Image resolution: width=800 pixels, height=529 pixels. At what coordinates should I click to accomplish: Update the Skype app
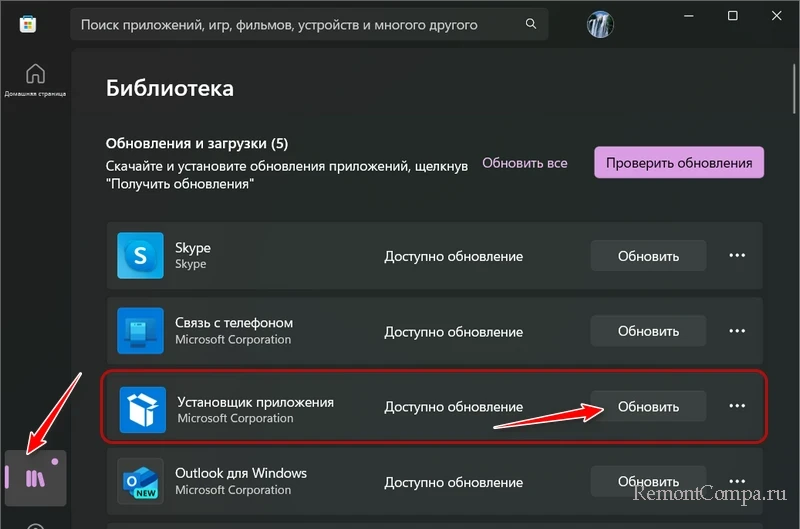648,256
